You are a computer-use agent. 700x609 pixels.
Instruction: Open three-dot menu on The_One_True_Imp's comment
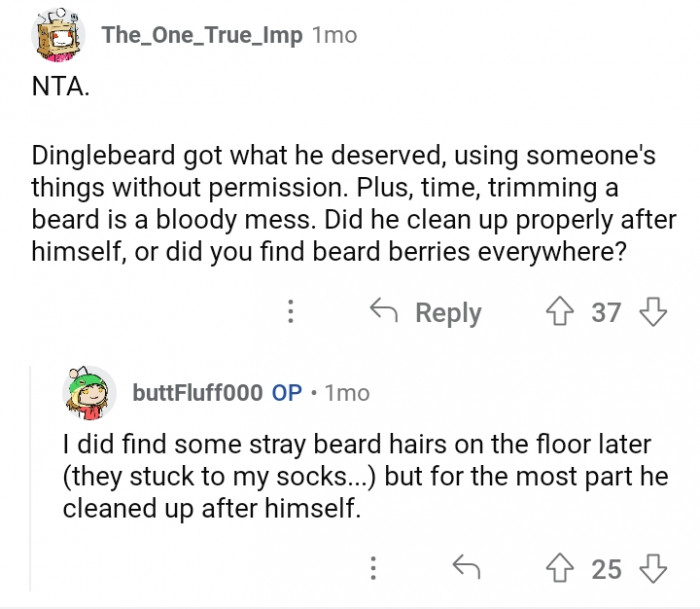(x=290, y=313)
